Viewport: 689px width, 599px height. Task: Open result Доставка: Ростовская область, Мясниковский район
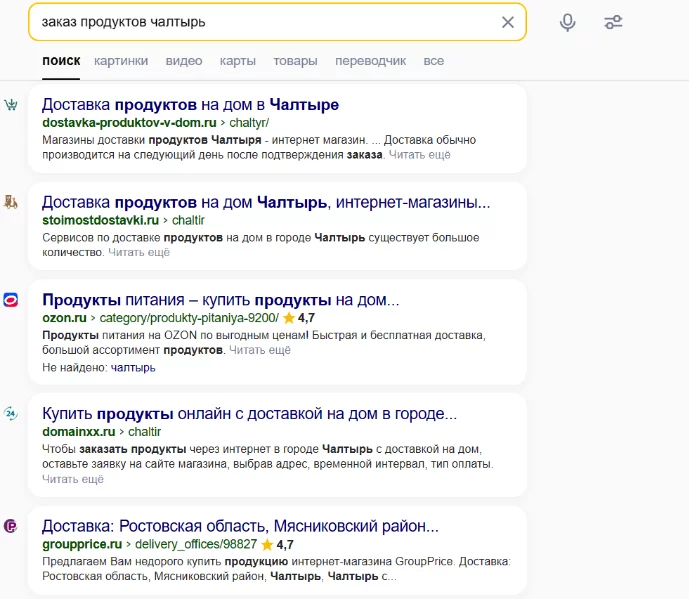click(240, 526)
